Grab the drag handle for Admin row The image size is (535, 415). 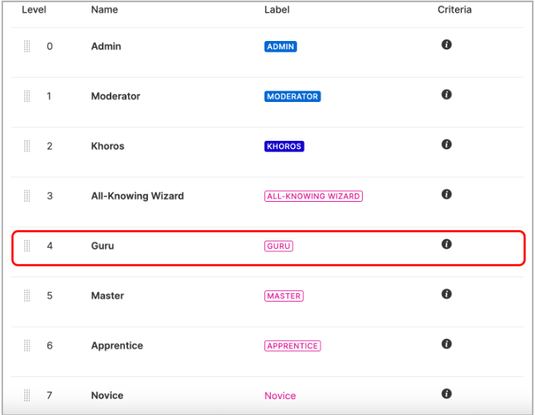tap(27, 46)
